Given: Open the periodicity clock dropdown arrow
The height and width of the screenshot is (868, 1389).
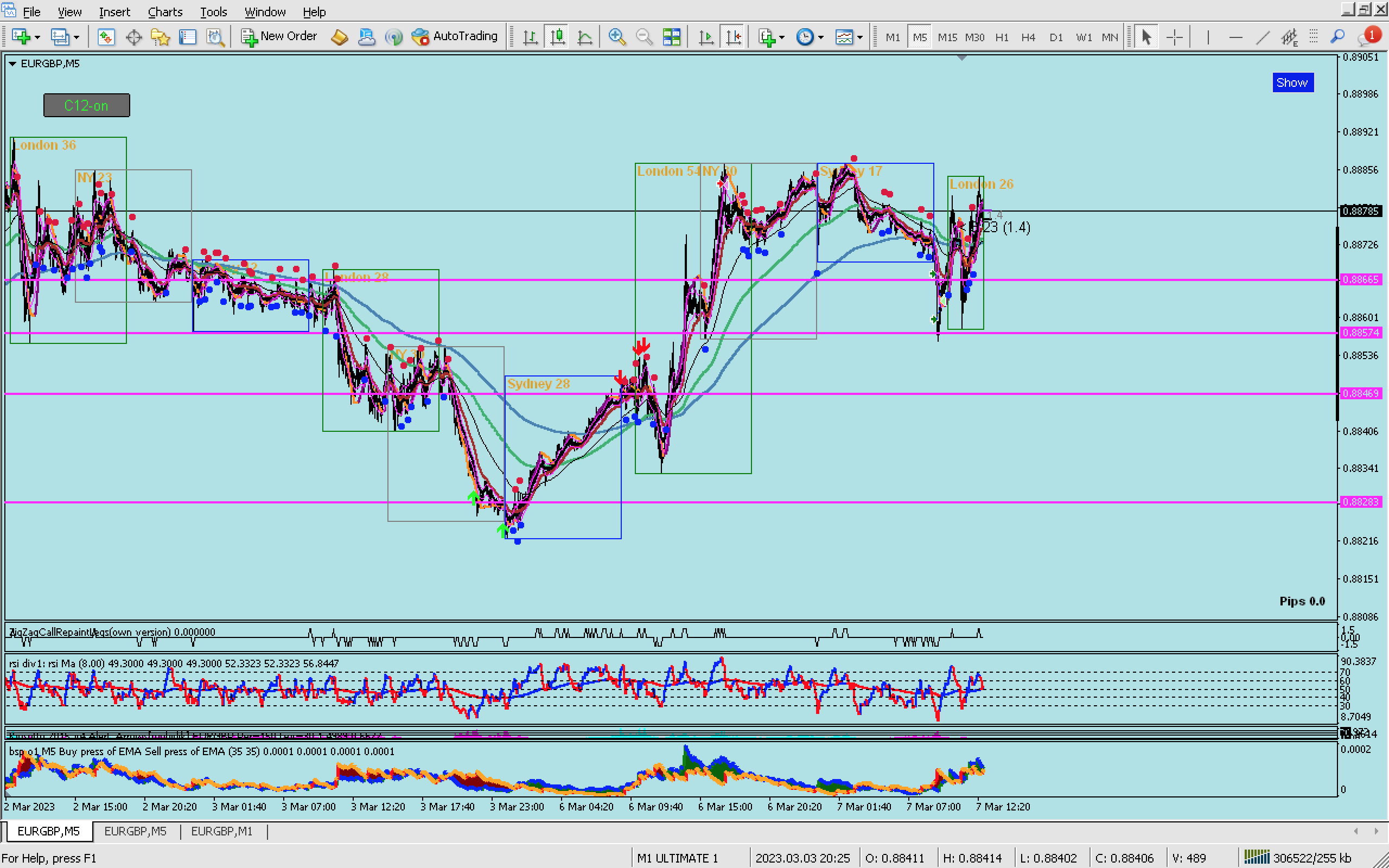Looking at the screenshot, I should coord(821,37).
